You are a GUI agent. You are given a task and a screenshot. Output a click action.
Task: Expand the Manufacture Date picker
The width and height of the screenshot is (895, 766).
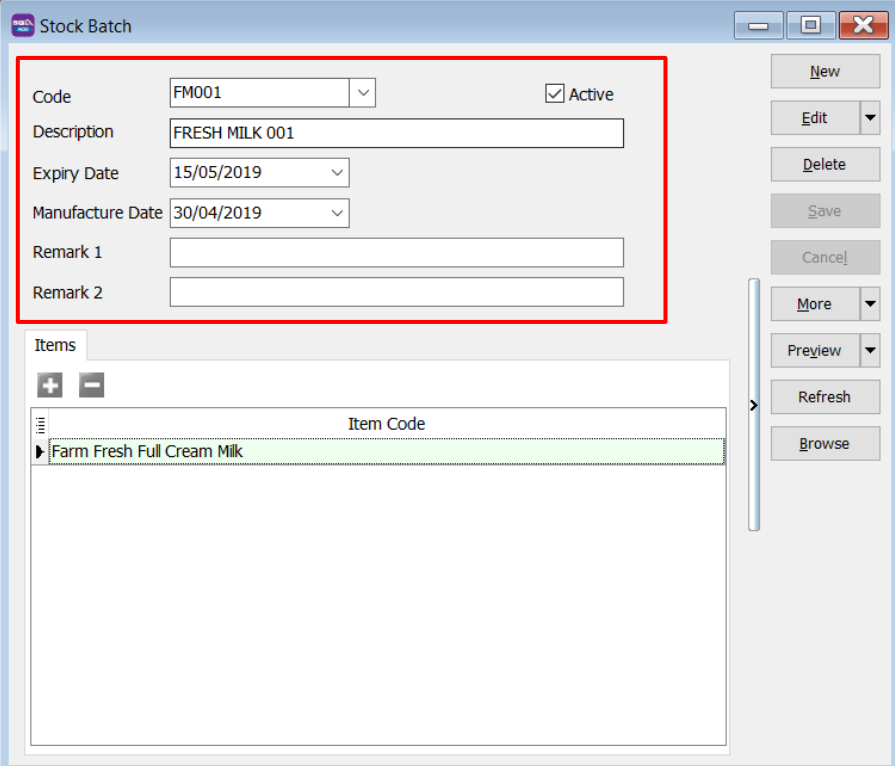click(x=336, y=213)
